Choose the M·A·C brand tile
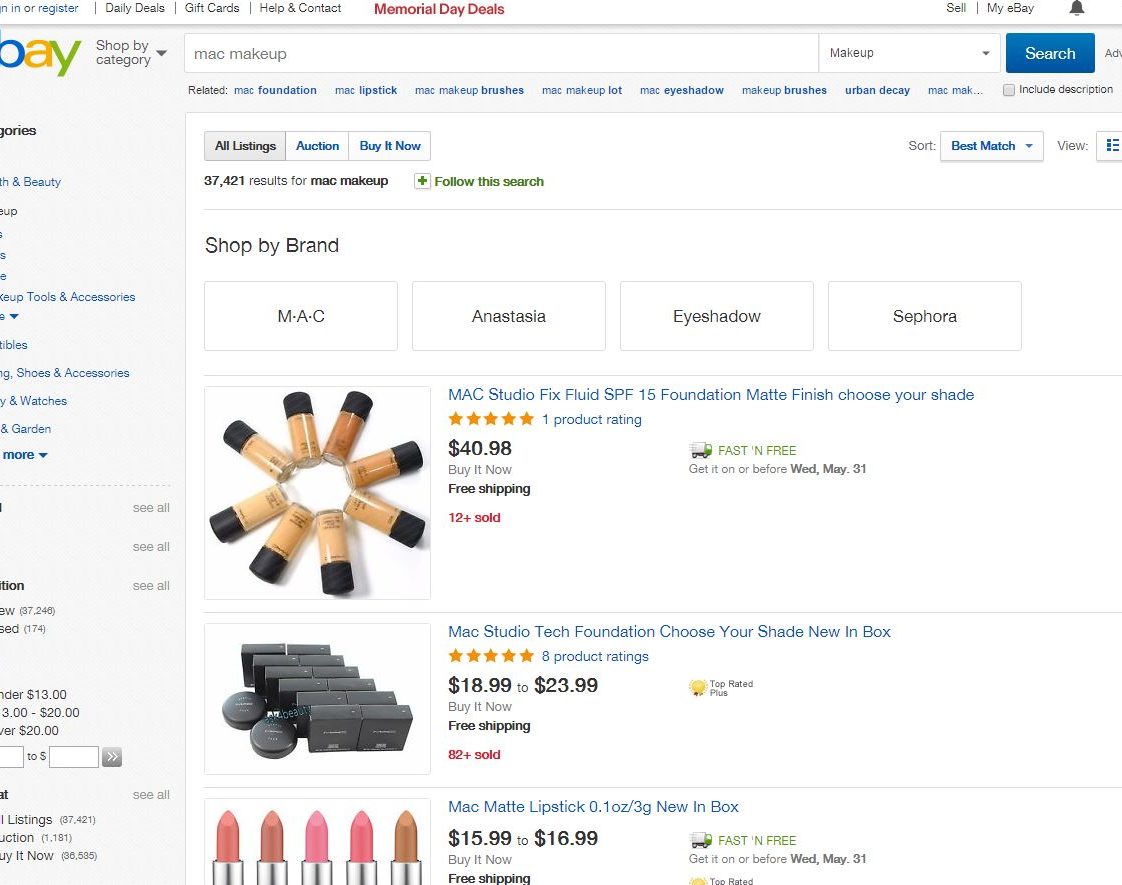Image resolution: width=1122 pixels, height=885 pixels. tap(301, 316)
